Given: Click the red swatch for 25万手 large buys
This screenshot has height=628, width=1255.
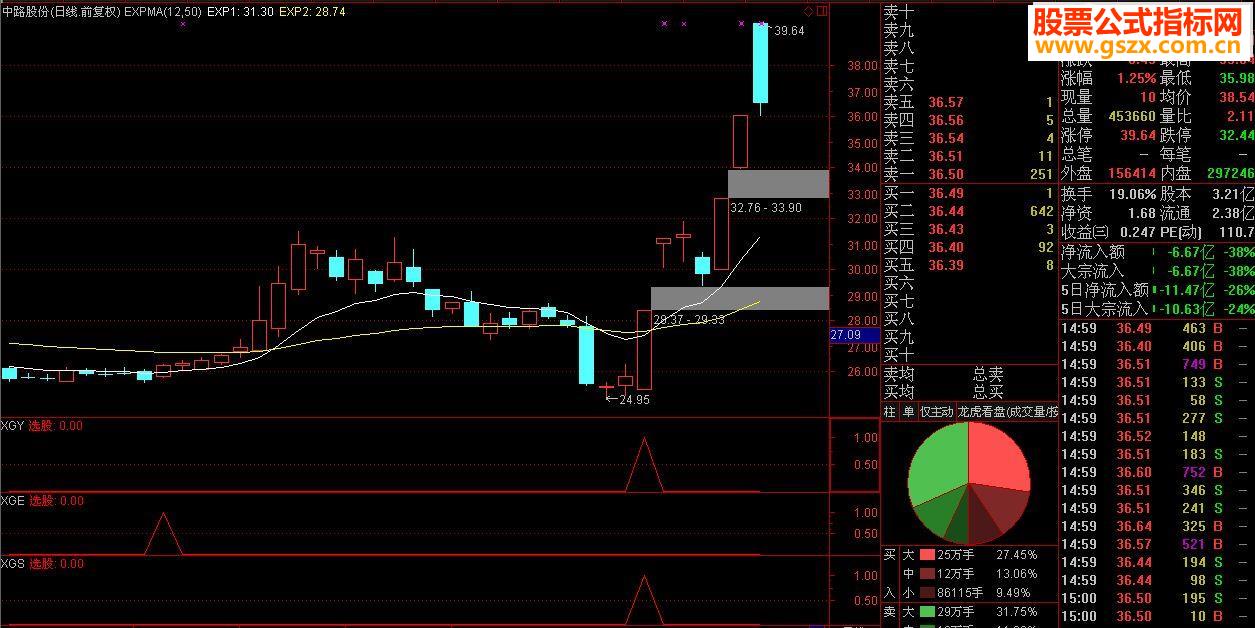Looking at the screenshot, I should [927, 554].
